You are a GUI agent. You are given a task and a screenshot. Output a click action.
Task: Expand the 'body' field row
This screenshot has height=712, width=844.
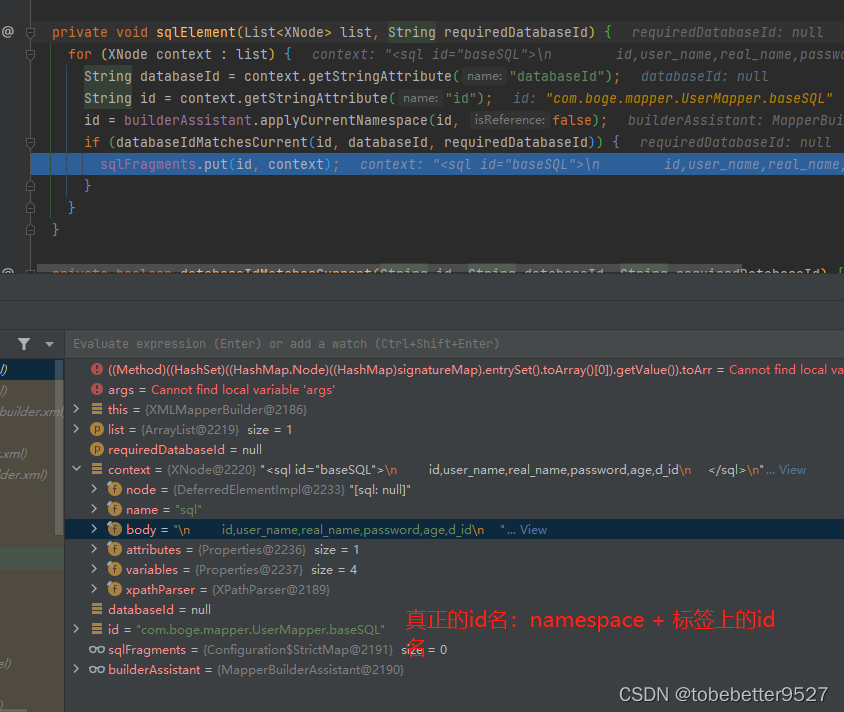tap(94, 529)
